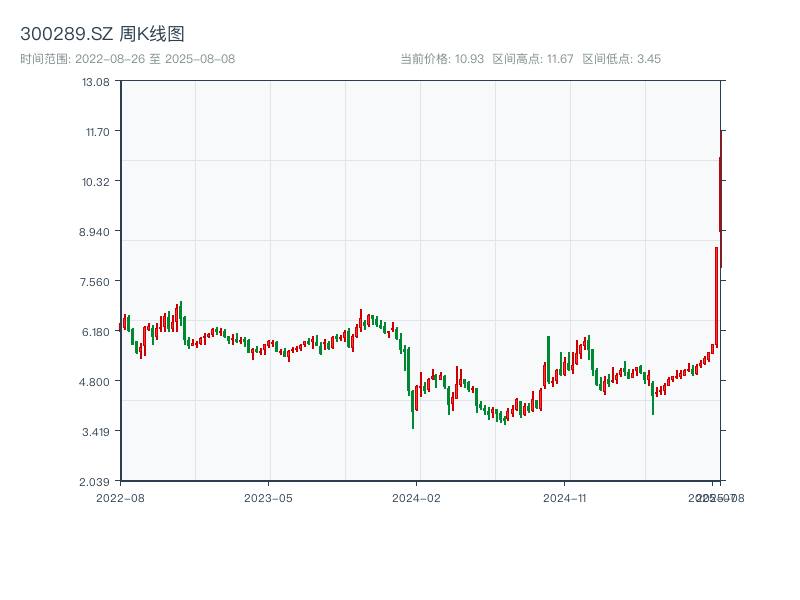The width and height of the screenshot is (800, 600).
Task: Click the 11.70 y-axis tick label
Action: pos(96,132)
